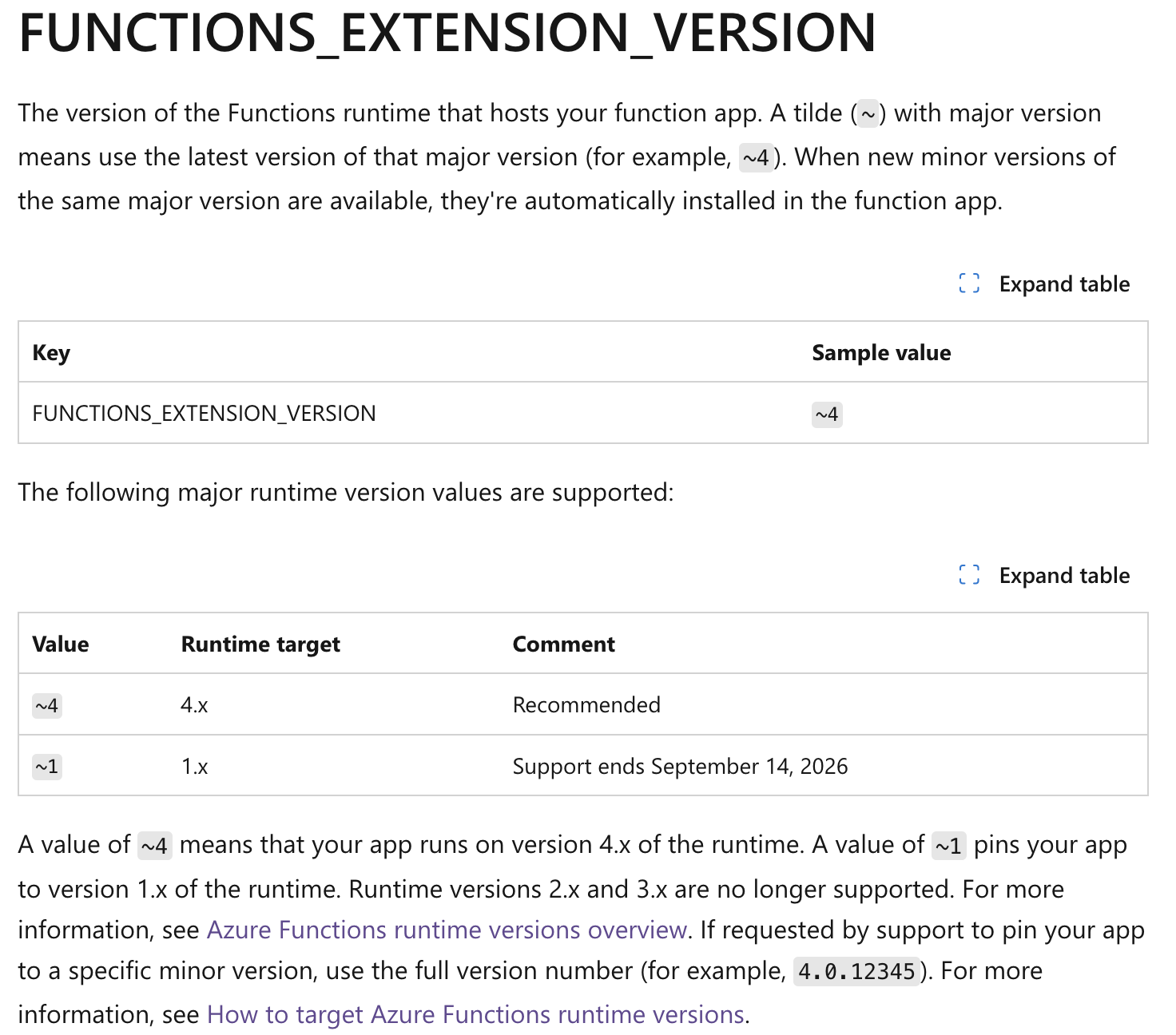Select the Comment column header
Image resolution: width=1176 pixels, height=1035 pixels.
[563, 644]
